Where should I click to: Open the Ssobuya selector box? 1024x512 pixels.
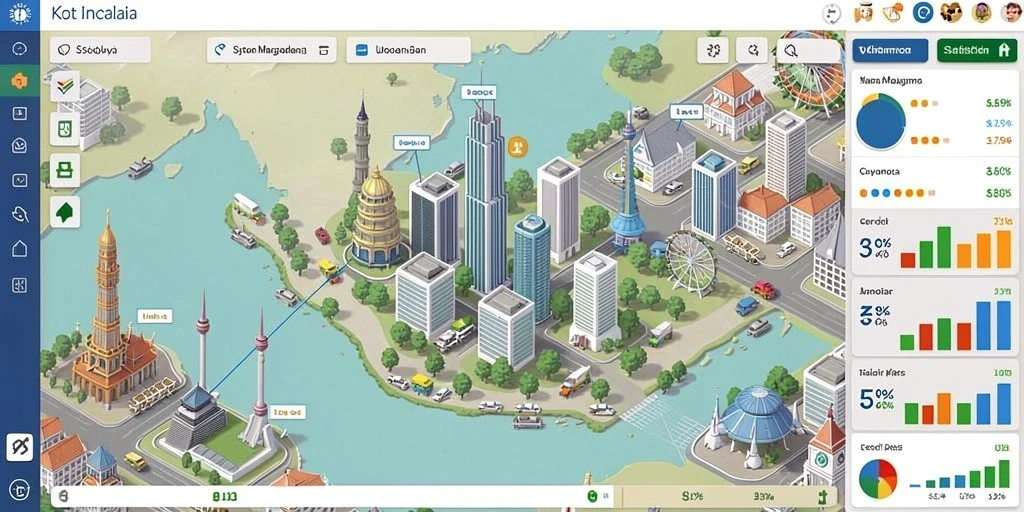tap(100, 50)
